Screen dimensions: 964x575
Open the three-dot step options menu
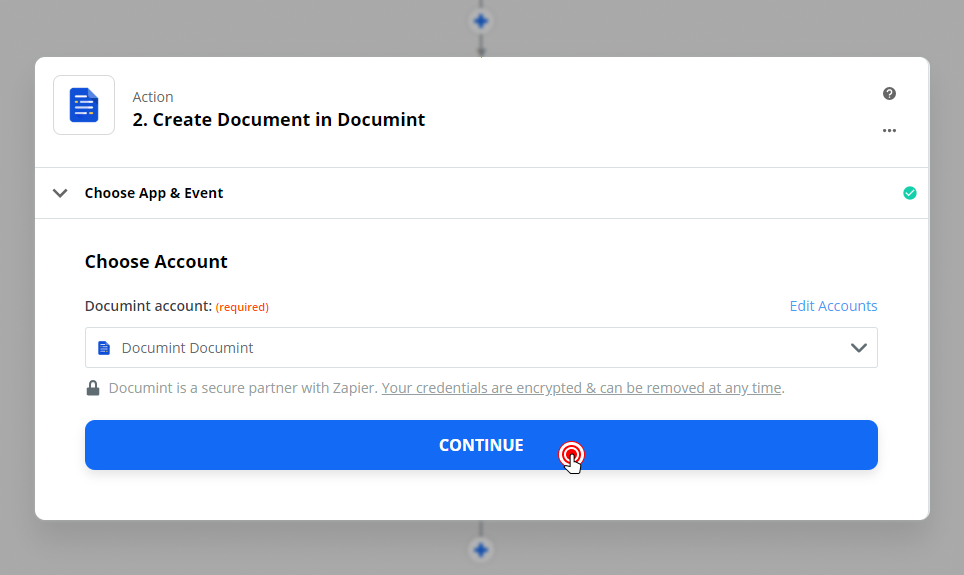889,130
